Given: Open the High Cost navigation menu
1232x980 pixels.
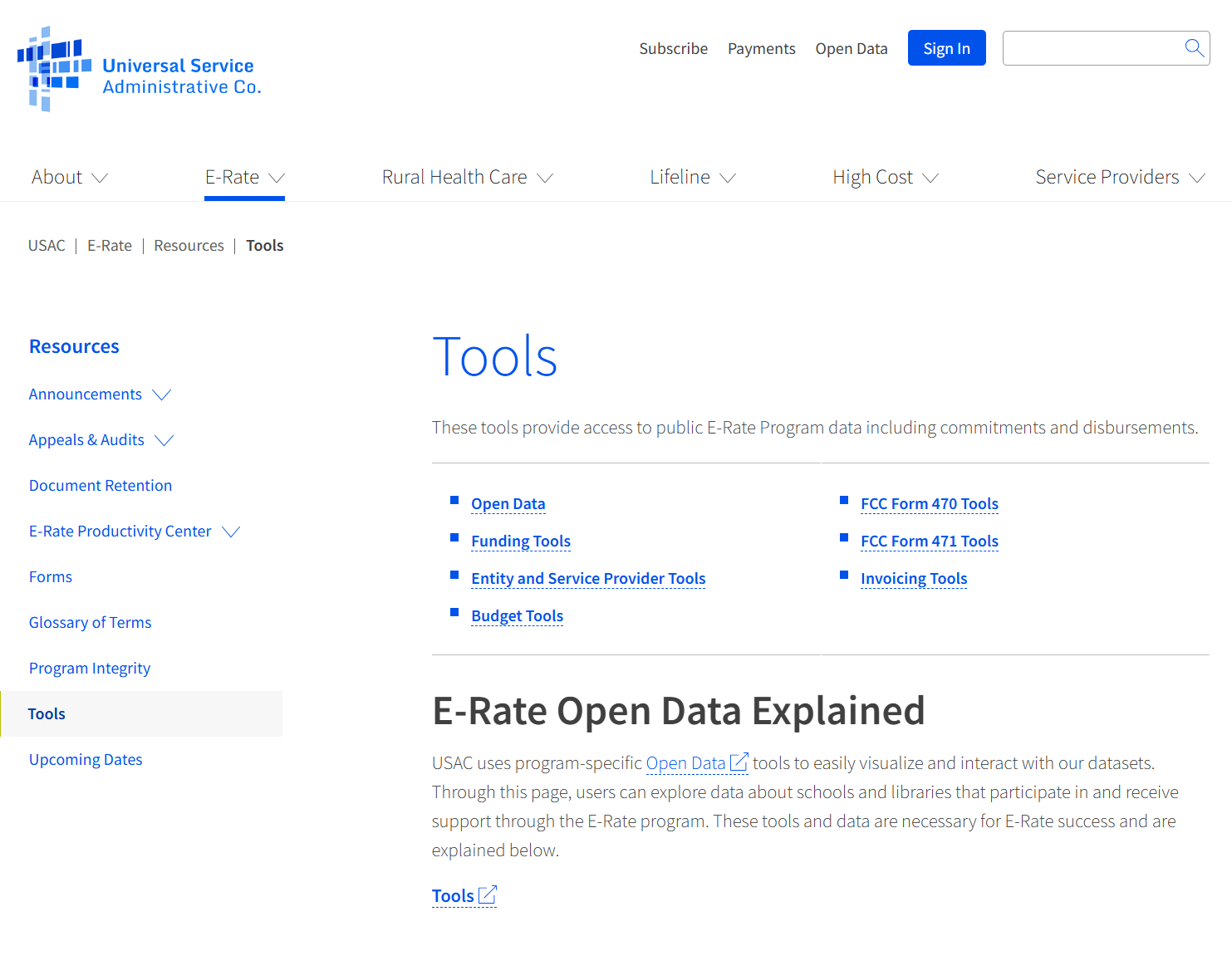Looking at the screenshot, I should pos(885,178).
